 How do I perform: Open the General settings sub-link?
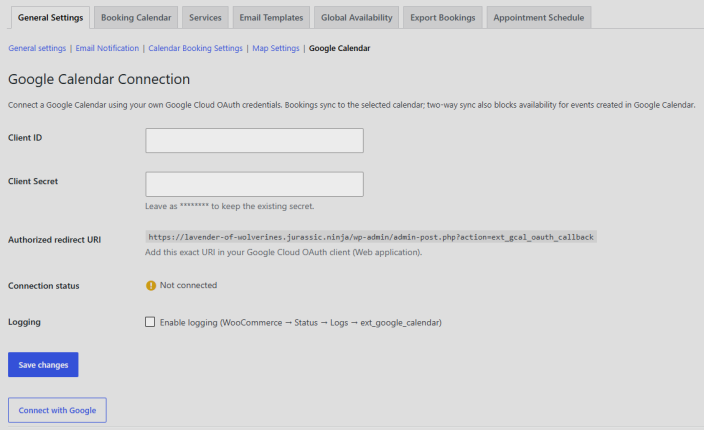click(37, 48)
